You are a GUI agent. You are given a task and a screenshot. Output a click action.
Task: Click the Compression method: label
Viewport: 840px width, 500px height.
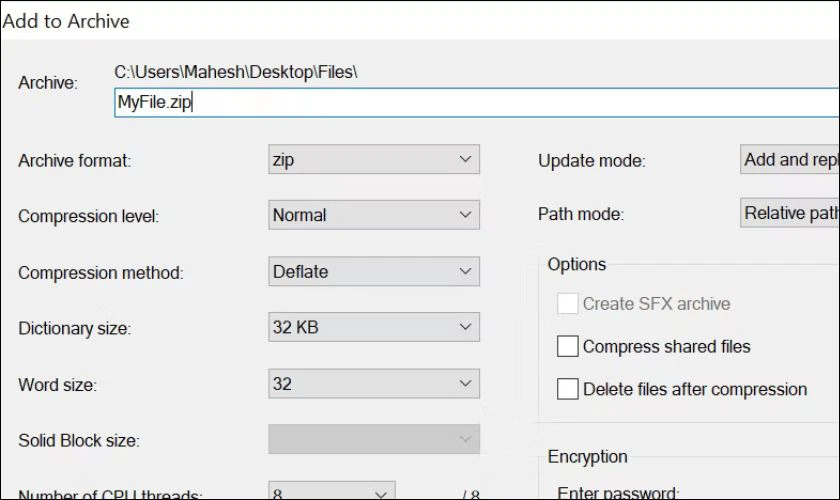pyautogui.click(x=101, y=273)
